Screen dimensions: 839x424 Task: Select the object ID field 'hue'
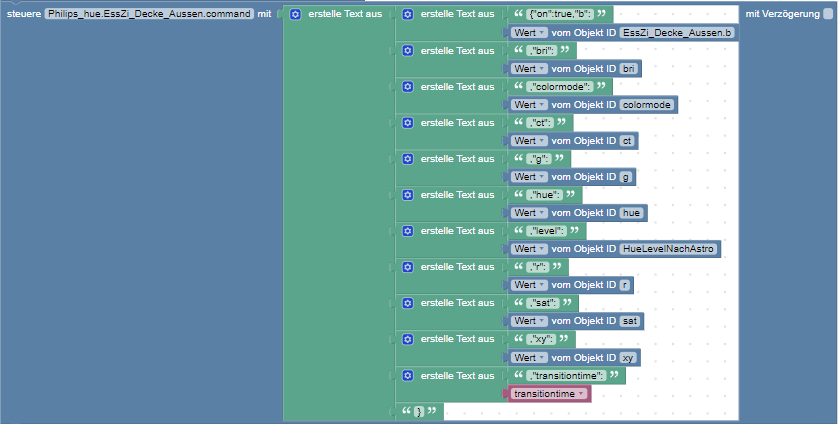631,213
